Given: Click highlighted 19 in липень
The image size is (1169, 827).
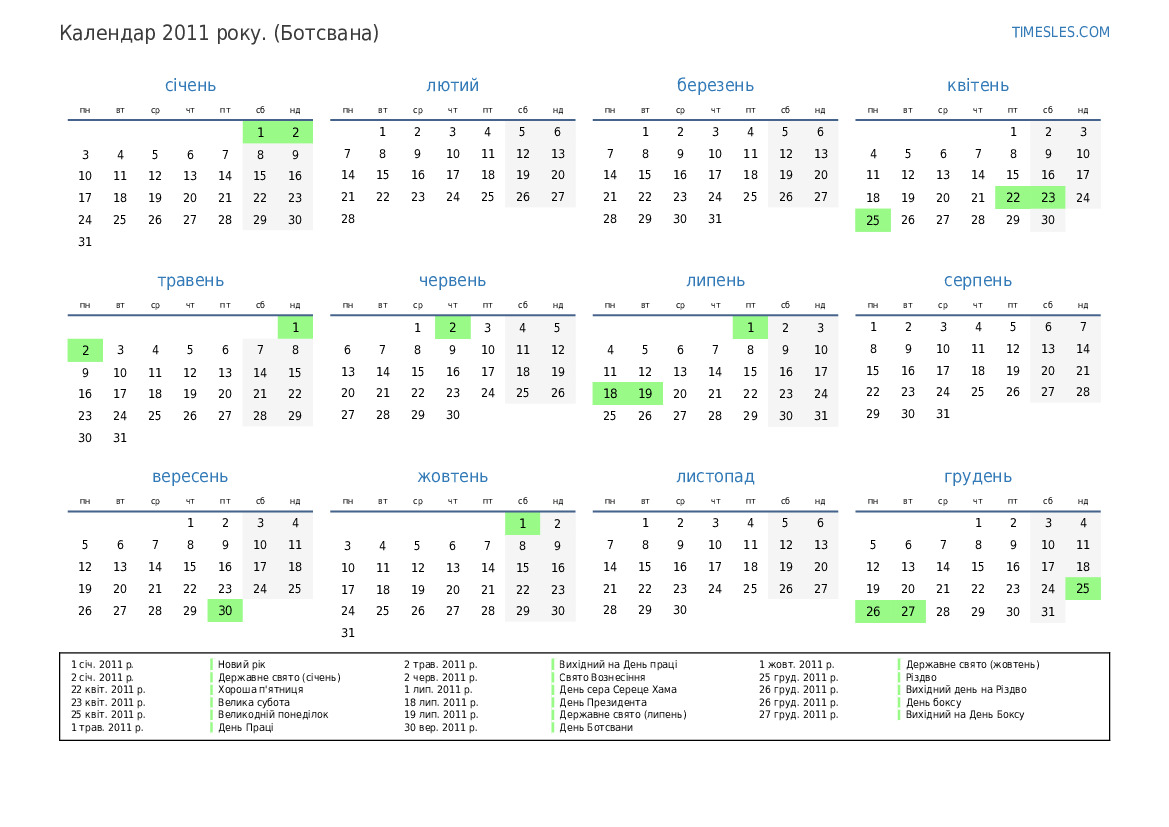Looking at the screenshot, I should coord(645,394).
